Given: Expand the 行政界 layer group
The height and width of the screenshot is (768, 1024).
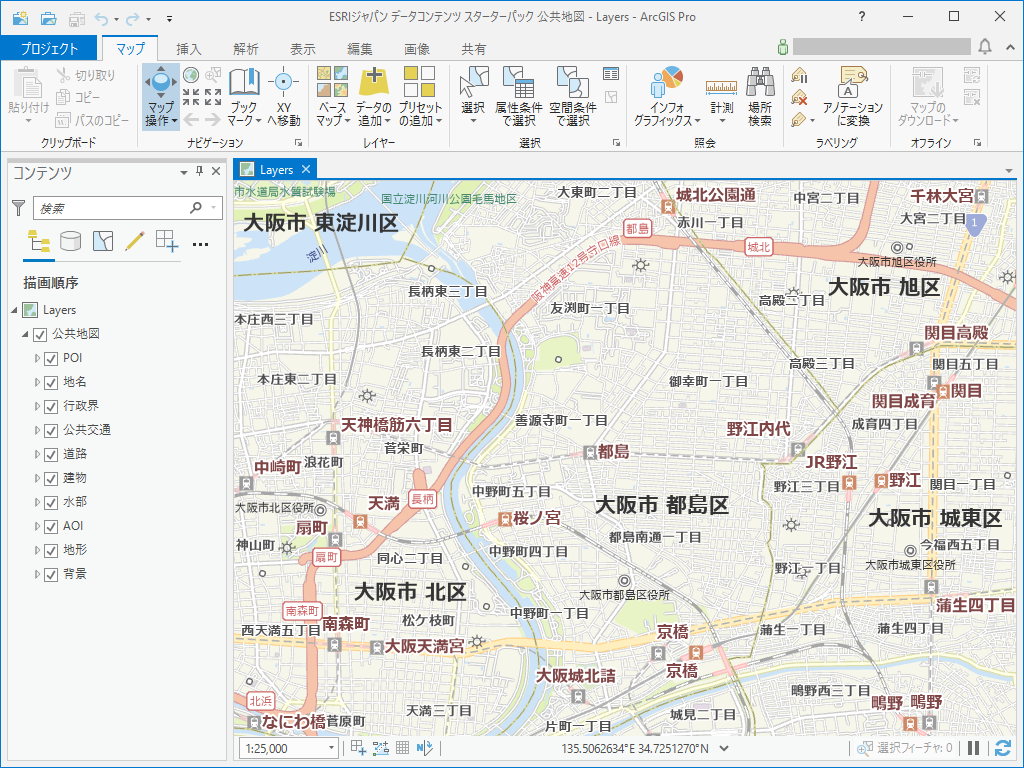Looking at the screenshot, I should (x=38, y=406).
